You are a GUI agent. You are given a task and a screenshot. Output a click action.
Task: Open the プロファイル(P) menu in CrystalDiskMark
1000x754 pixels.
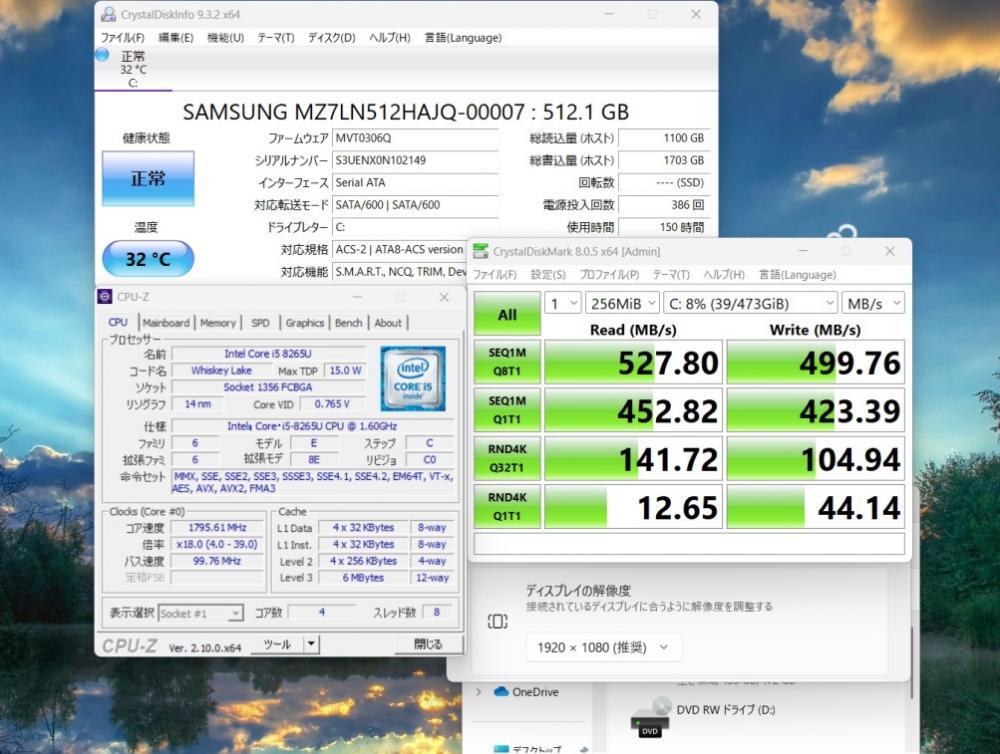(609, 275)
